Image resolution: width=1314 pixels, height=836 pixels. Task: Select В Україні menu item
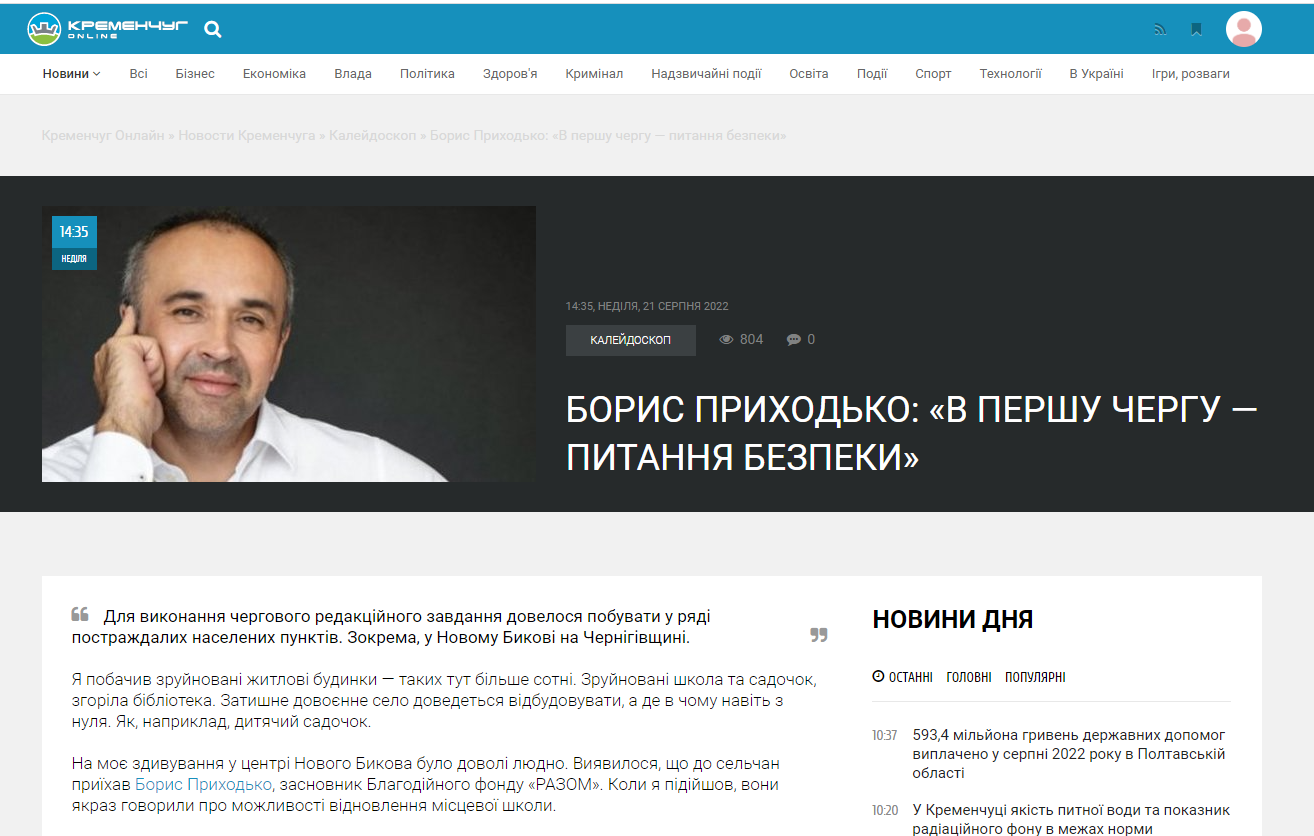coord(1096,74)
